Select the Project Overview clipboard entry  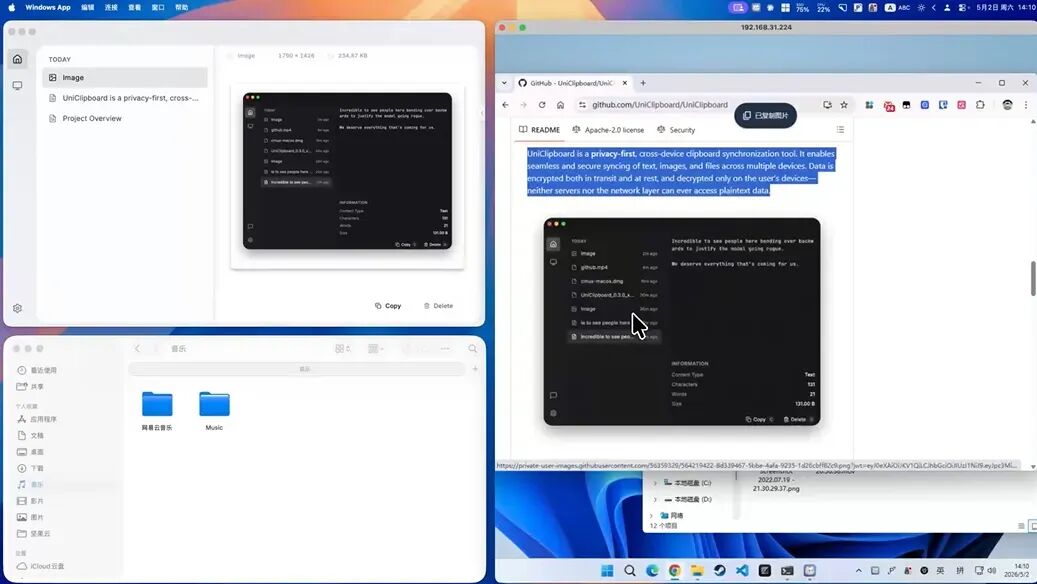tap(125, 118)
